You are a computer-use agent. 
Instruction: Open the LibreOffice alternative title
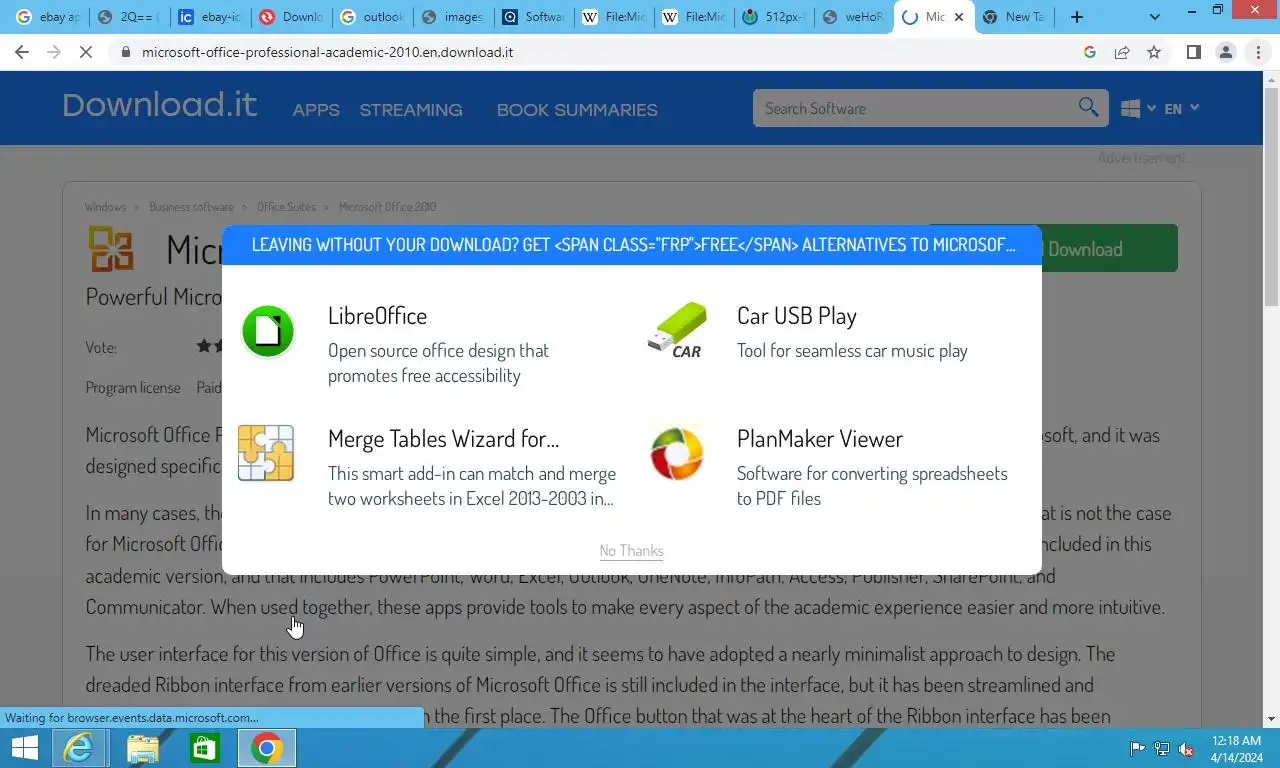377,315
